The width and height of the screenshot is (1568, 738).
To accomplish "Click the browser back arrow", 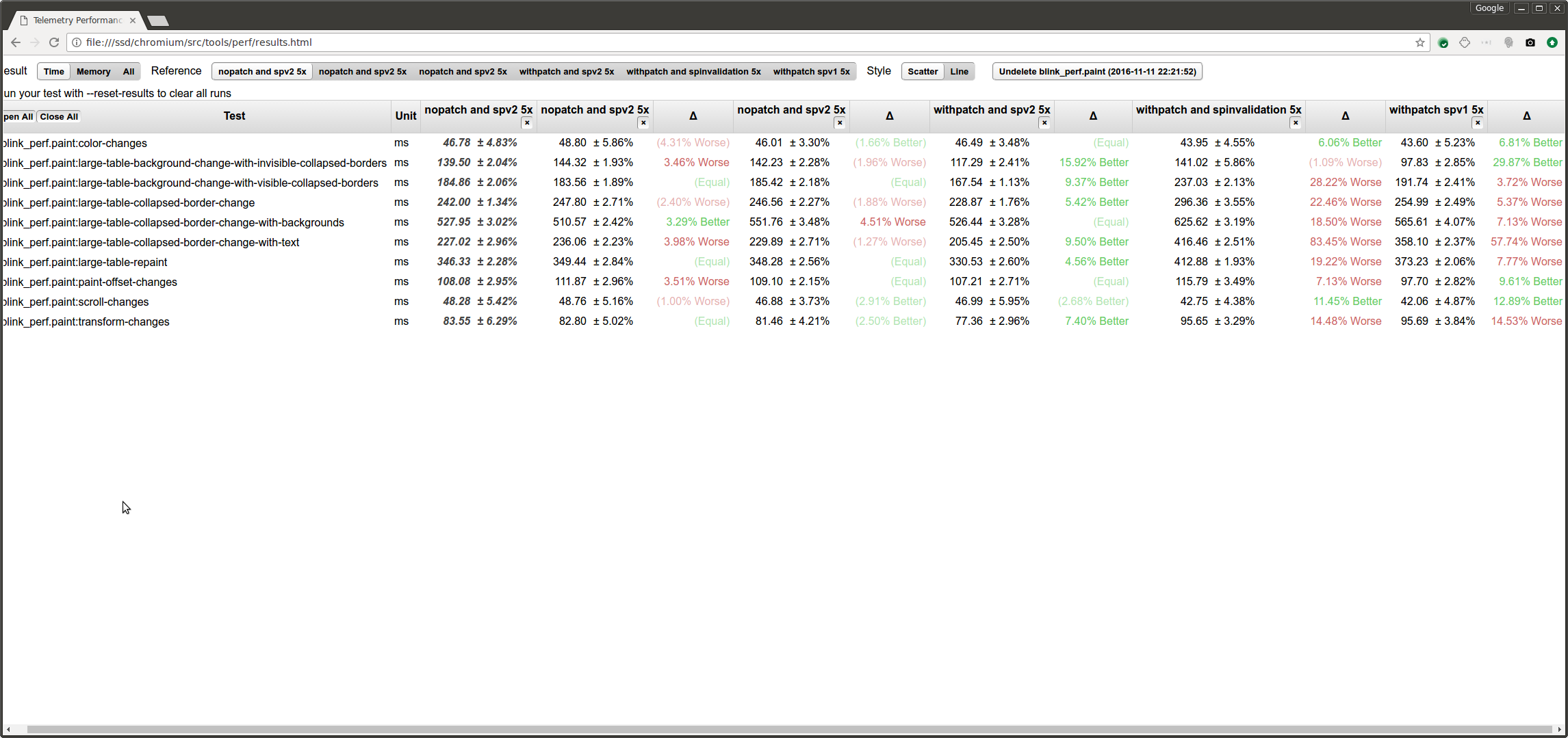I will 15,42.
